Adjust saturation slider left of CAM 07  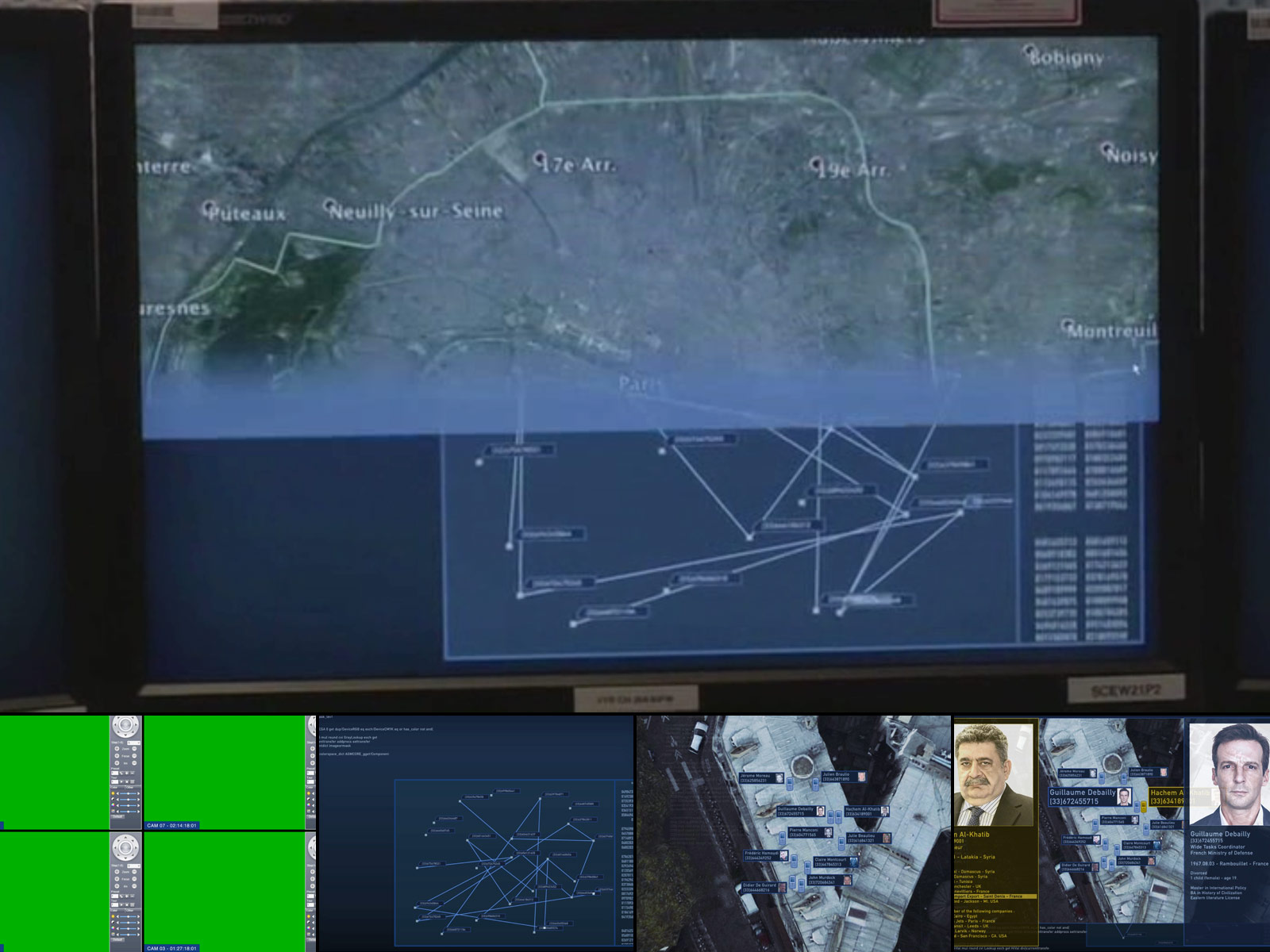pos(128,805)
